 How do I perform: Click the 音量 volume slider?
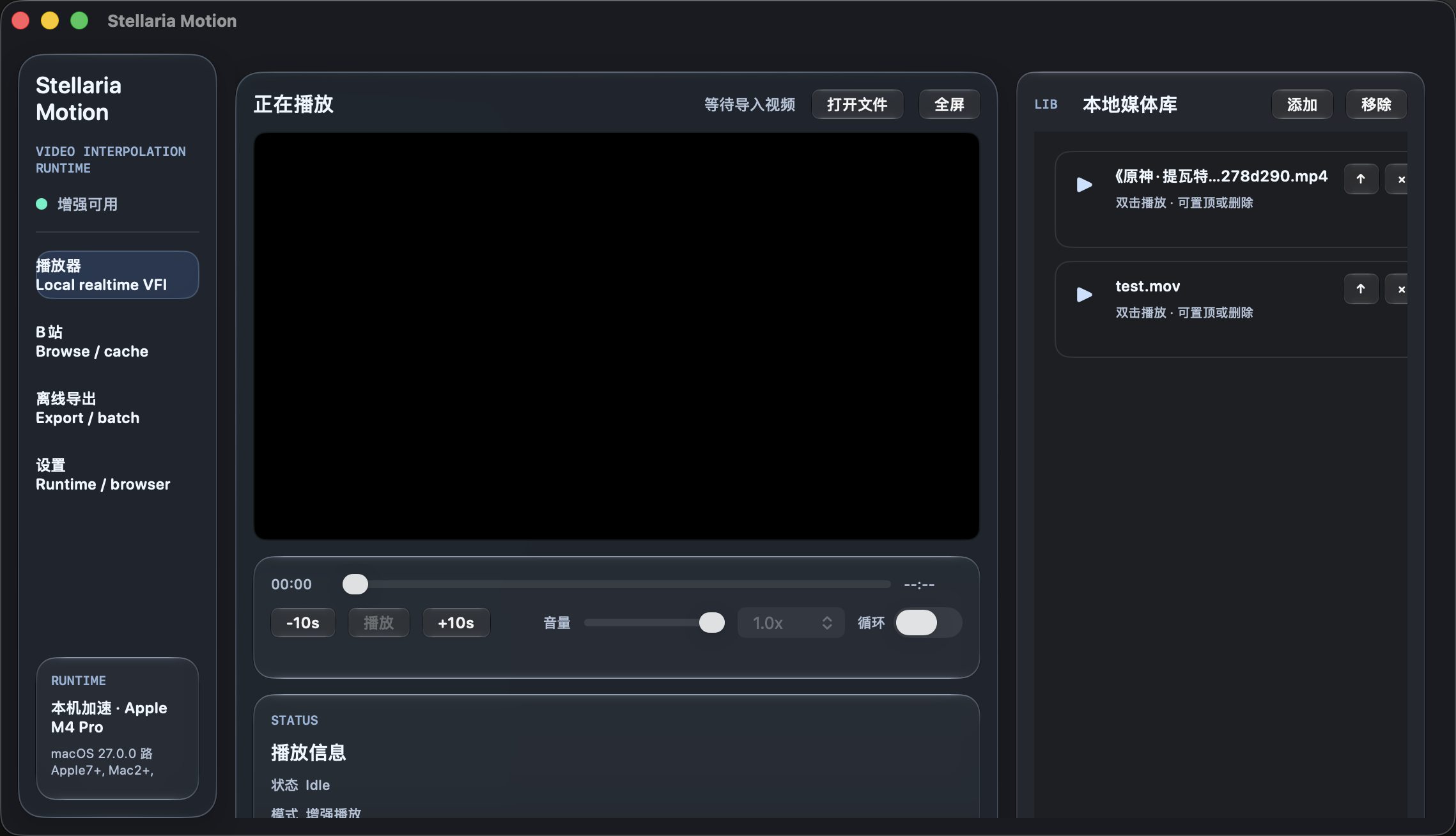point(654,623)
